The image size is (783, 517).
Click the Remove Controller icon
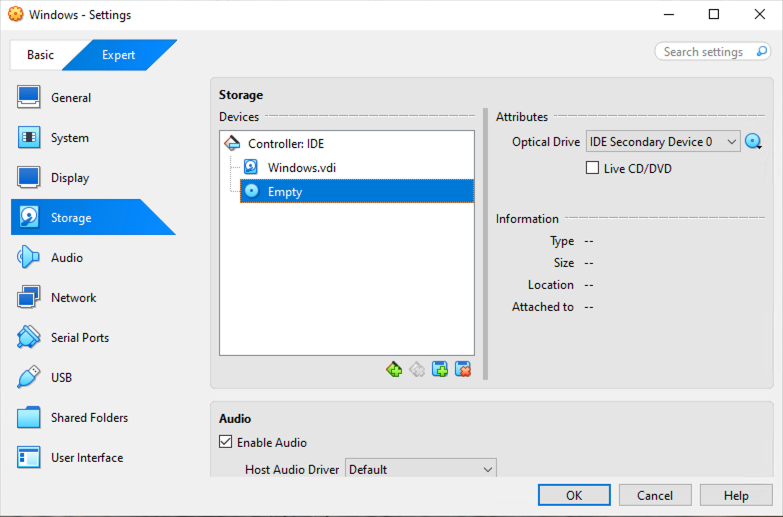(x=417, y=370)
